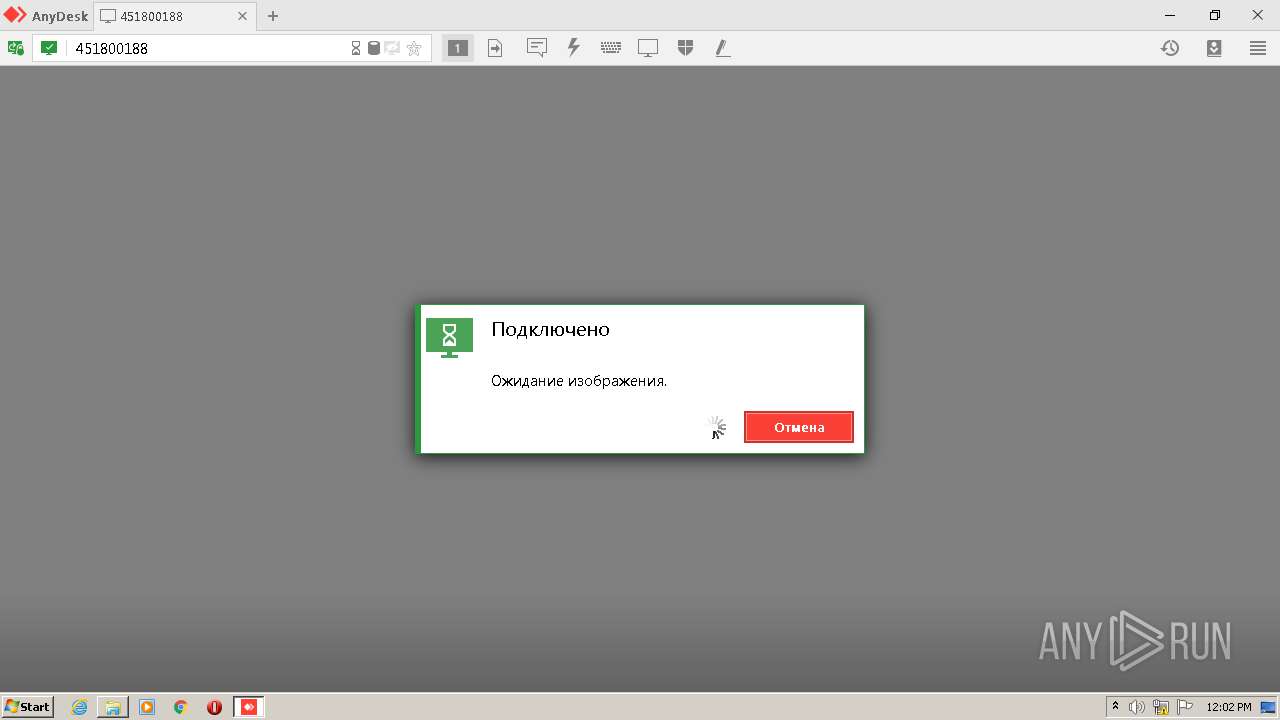Click the green hourglass monitor dialog icon

coord(449,337)
